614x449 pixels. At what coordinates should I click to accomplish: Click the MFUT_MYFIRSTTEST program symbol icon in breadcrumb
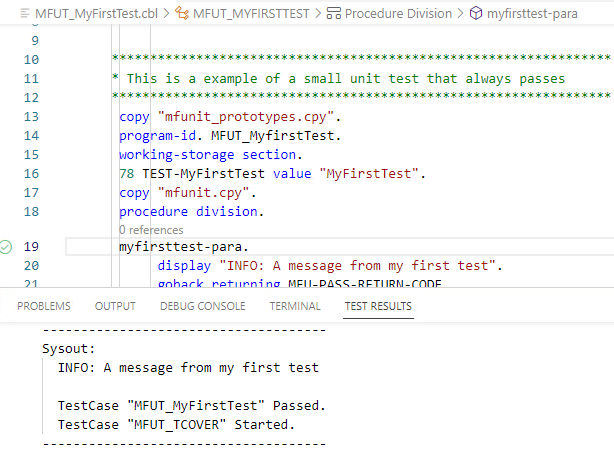182,14
